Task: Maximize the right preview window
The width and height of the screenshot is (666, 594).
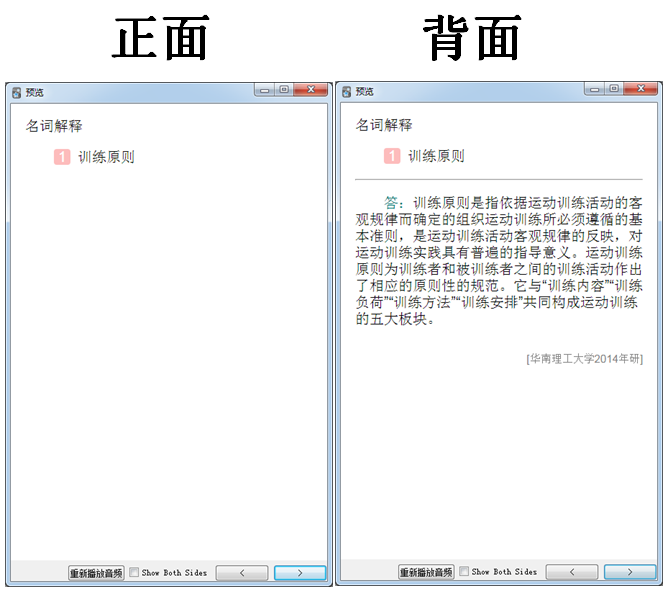Action: click(x=614, y=89)
